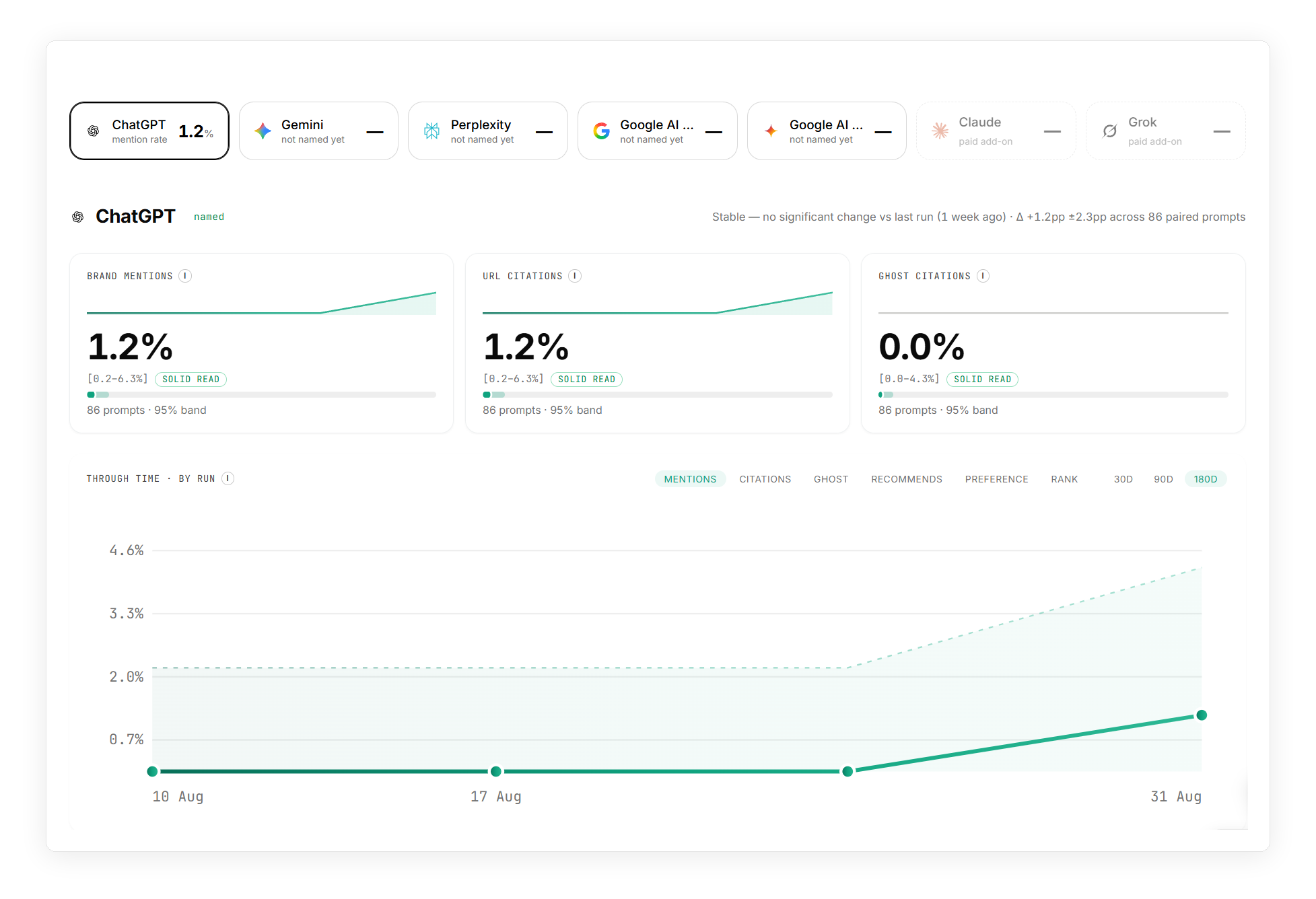Image resolution: width=1316 pixels, height=899 pixels.
Task: Click the URL Citations confidence band bar
Action: pos(658,394)
